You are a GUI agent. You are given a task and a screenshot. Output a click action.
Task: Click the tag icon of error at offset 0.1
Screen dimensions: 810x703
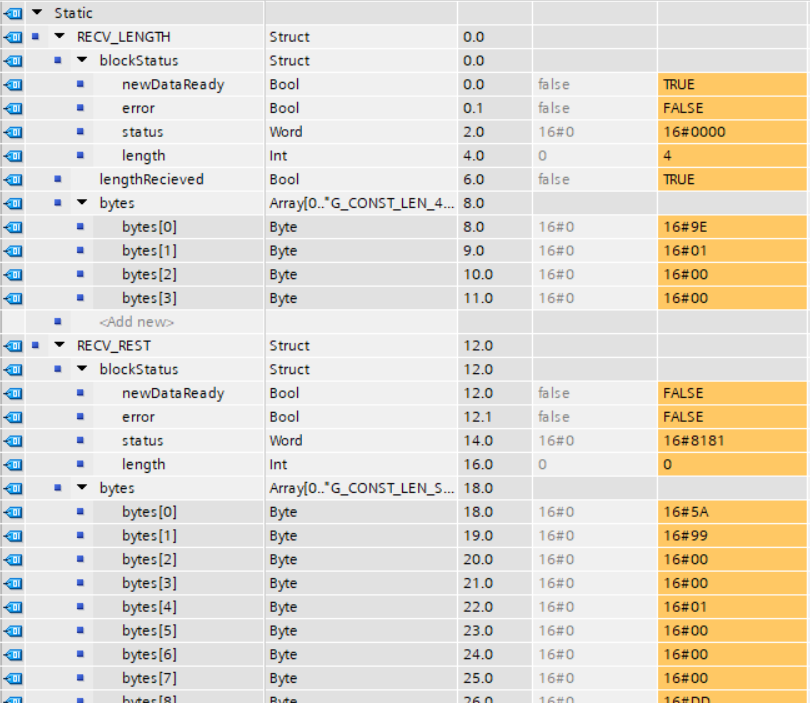coord(13,108)
